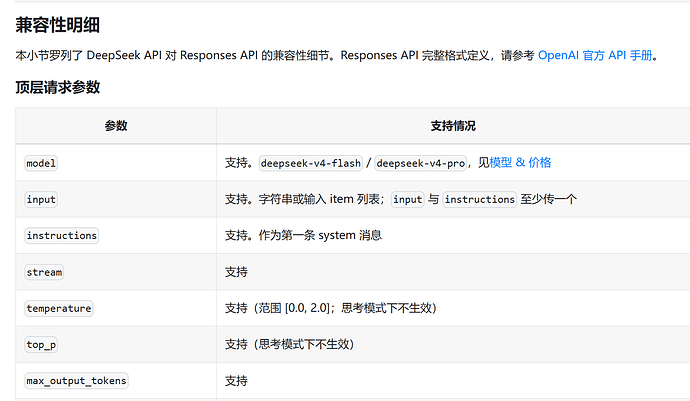Click the deepseek-v4-pro code tag
This screenshot has height=401, width=690.
point(420,163)
